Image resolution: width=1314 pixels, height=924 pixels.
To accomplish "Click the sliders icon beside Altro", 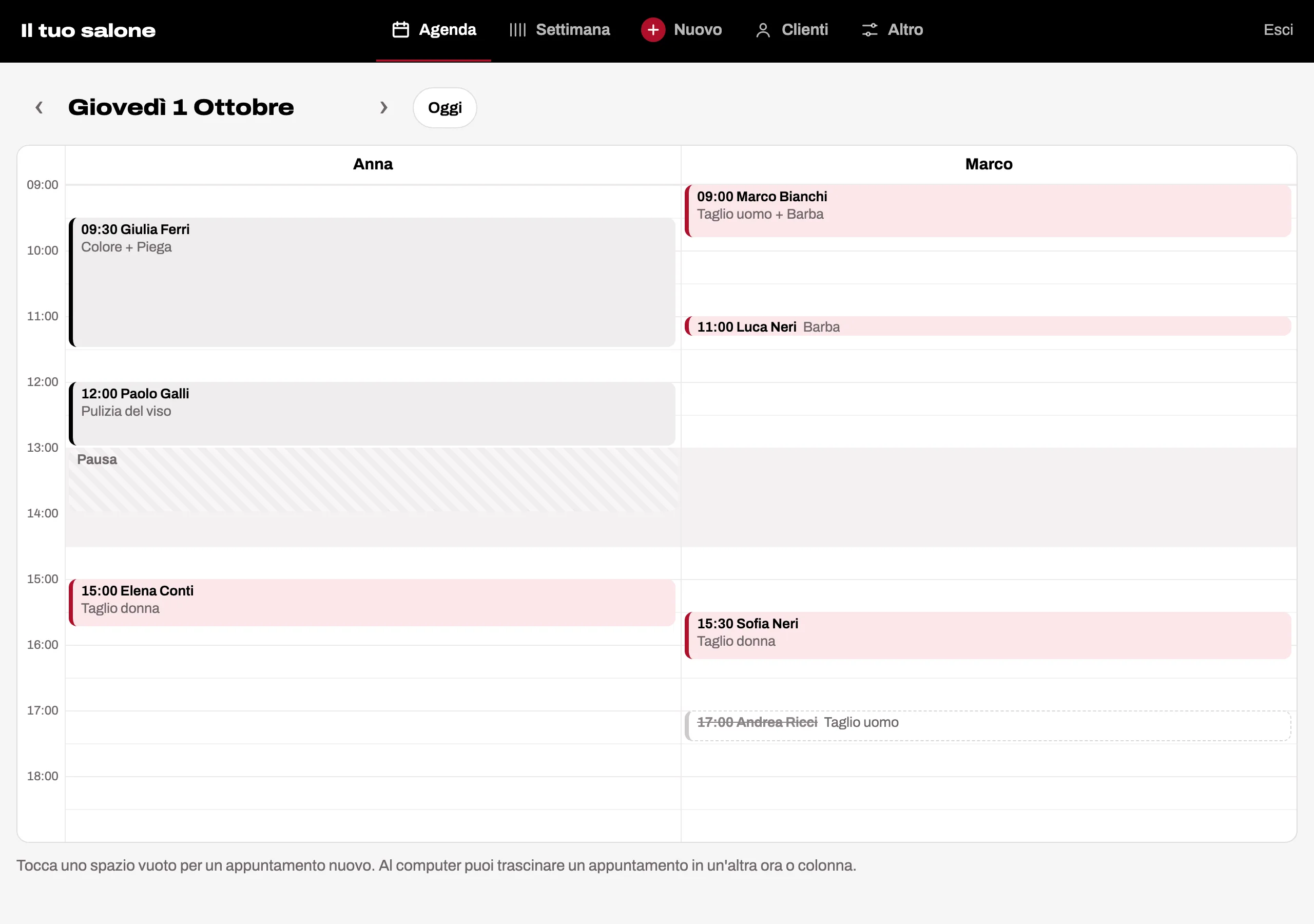I will coord(870,30).
